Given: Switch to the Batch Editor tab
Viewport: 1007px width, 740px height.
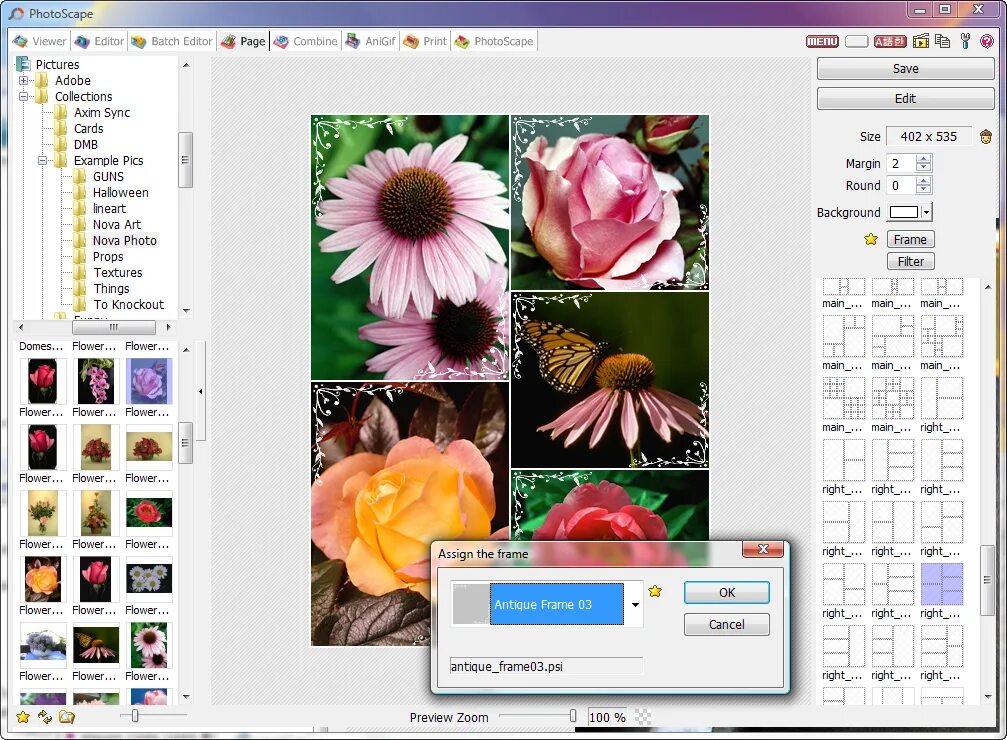Looking at the screenshot, I should [171, 41].
